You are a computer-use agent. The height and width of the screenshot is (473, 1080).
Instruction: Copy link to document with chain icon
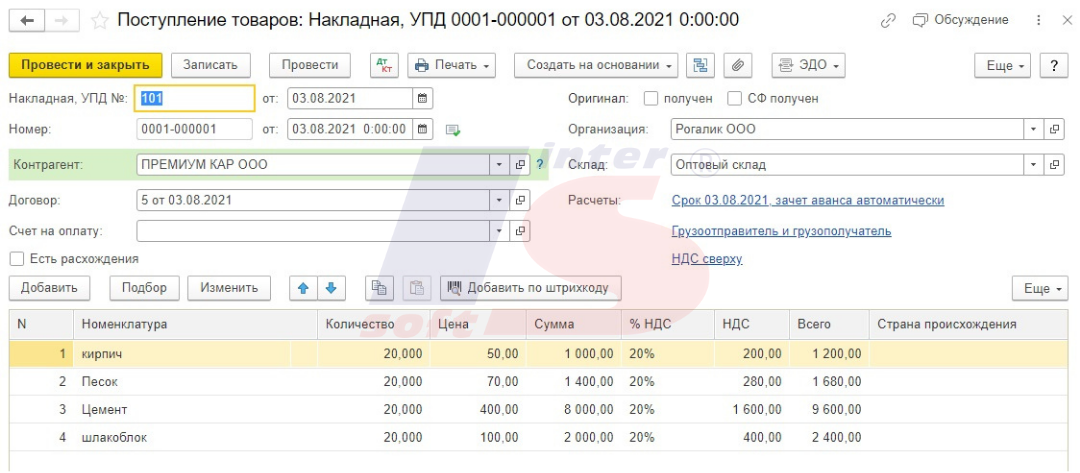tap(888, 21)
